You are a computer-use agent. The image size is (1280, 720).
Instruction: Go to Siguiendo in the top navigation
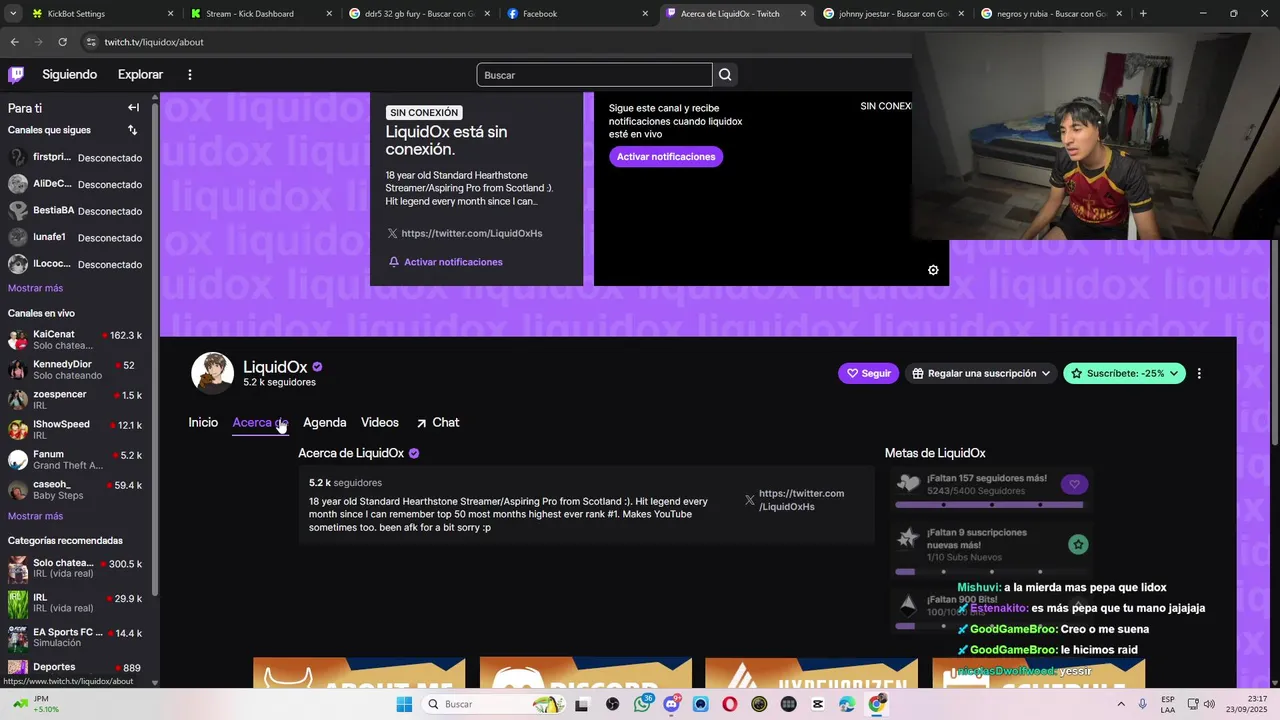(69, 75)
